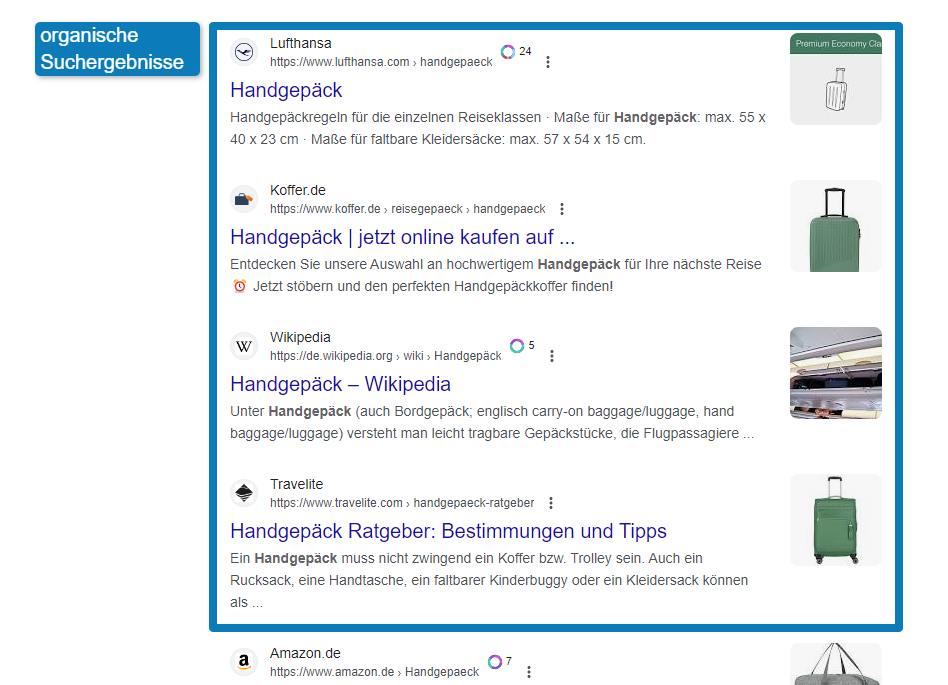
Task: Click the Wikipedia snippet 'Unter Handgepäck (auch Bordgepäck'
Action: click(x=492, y=422)
